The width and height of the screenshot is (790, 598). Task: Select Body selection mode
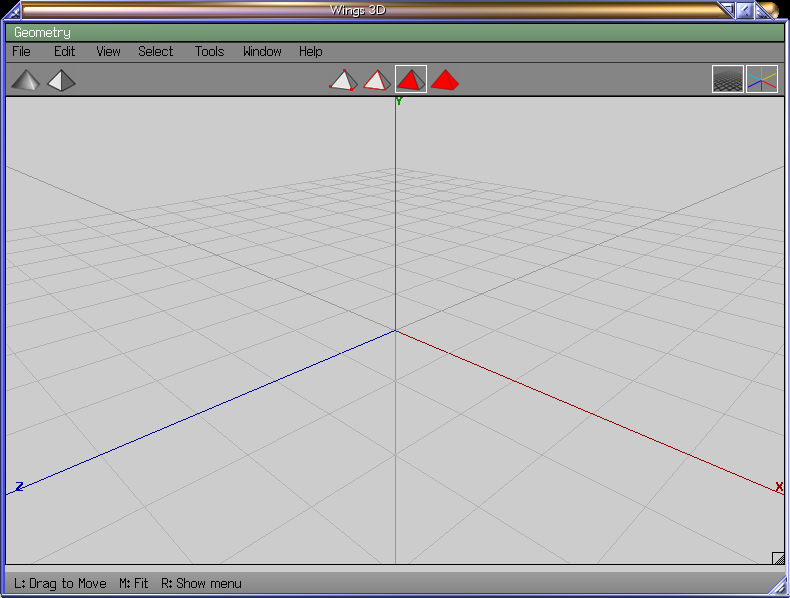click(x=445, y=80)
